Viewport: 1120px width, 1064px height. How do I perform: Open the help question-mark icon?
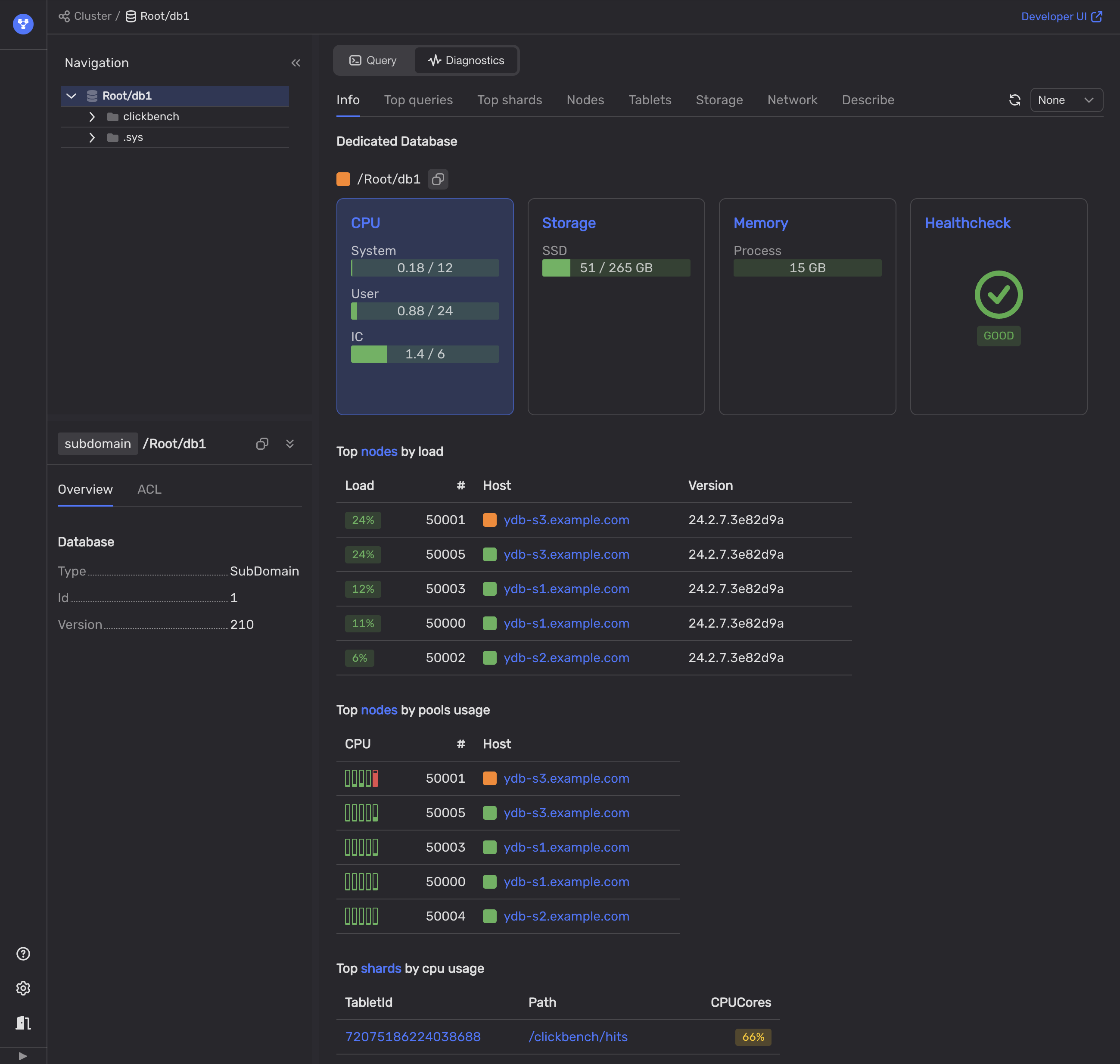(x=23, y=954)
